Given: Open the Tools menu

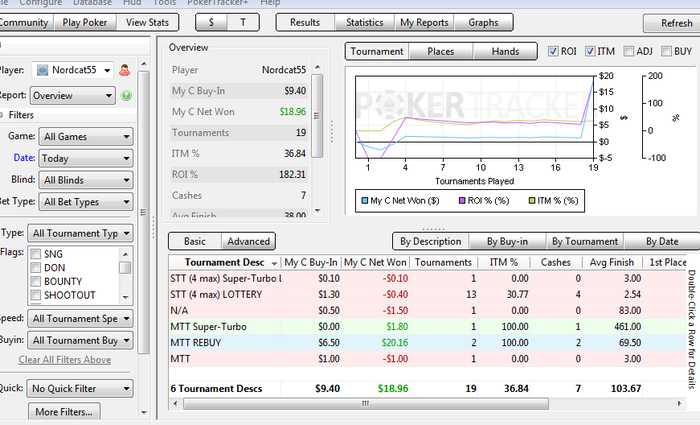Looking at the screenshot, I should pyautogui.click(x=164, y=3).
